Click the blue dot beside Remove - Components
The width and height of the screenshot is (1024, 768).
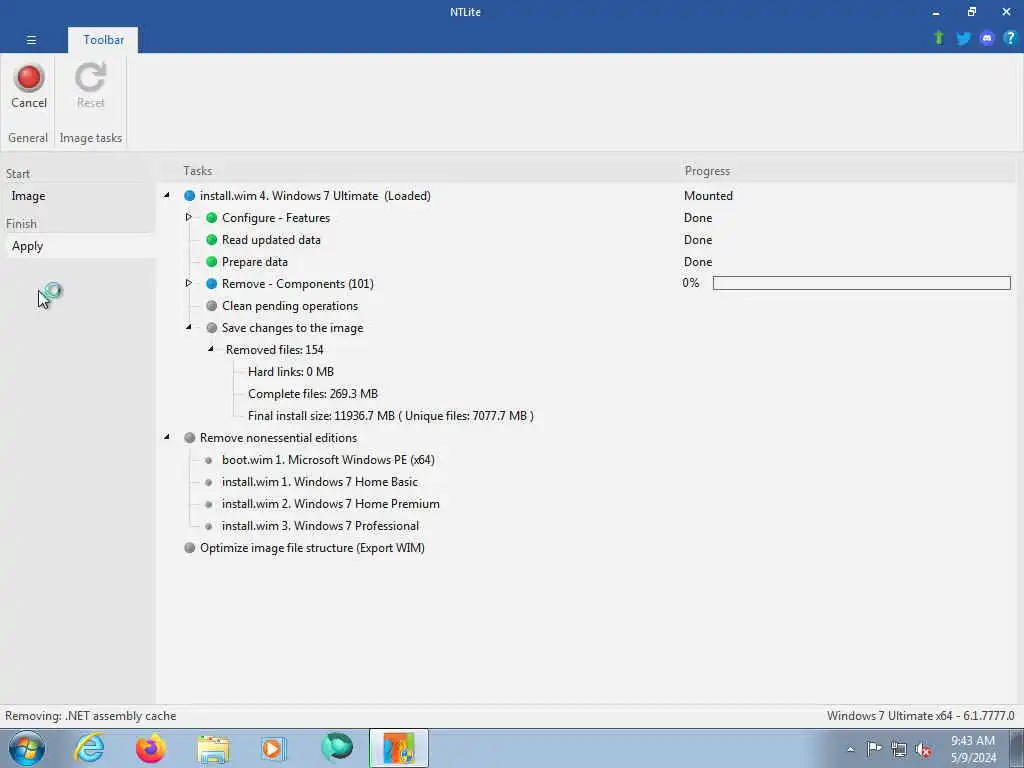coord(212,284)
